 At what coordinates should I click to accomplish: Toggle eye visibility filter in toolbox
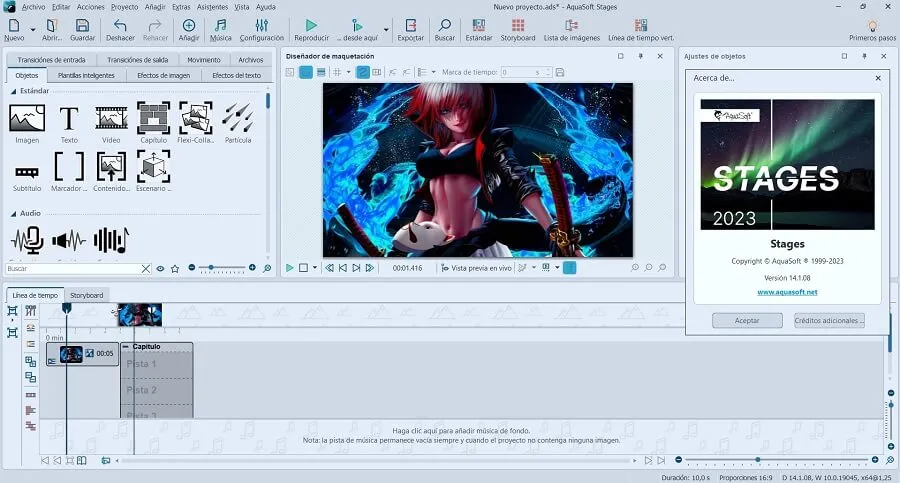click(161, 269)
